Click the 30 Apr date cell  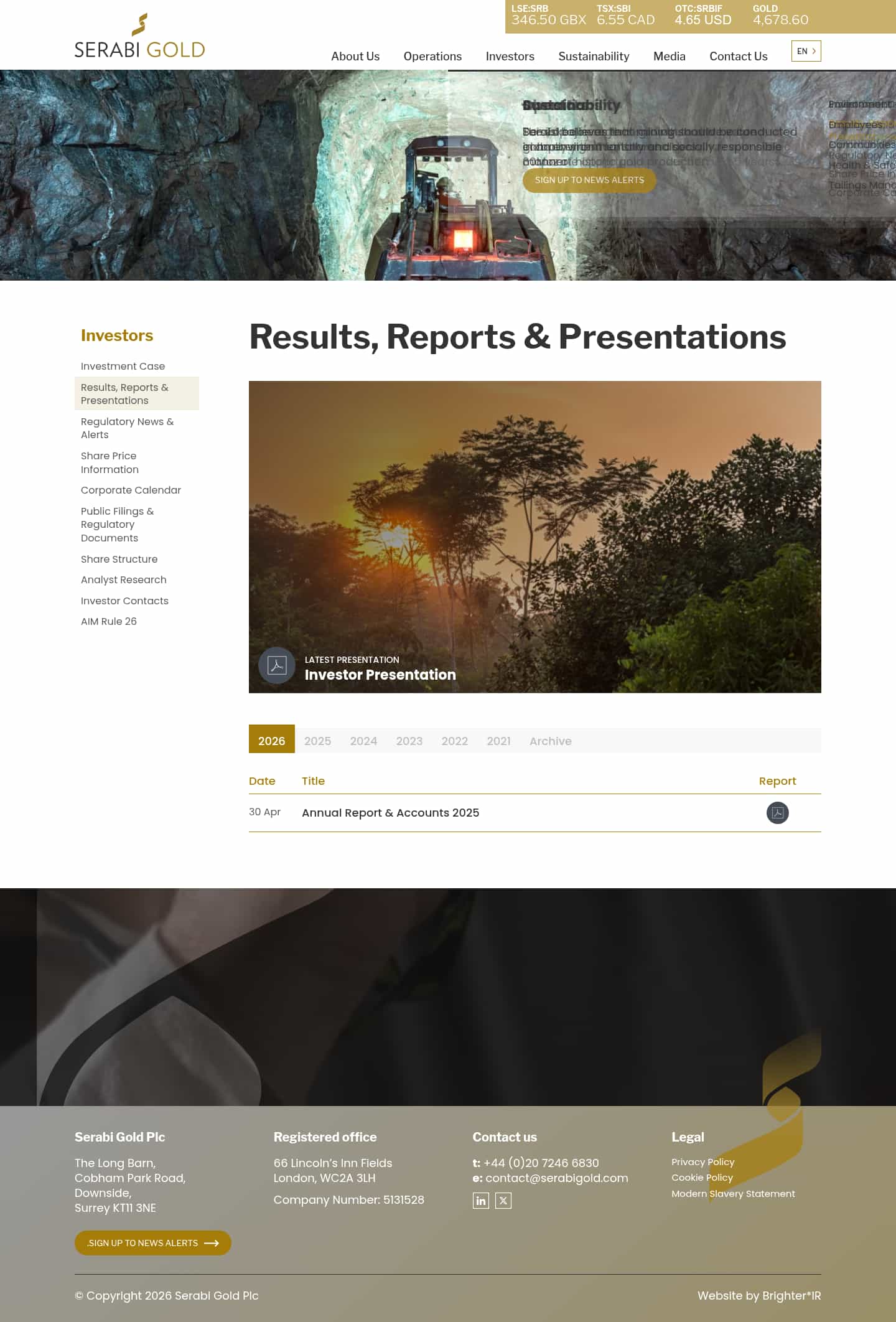(264, 812)
